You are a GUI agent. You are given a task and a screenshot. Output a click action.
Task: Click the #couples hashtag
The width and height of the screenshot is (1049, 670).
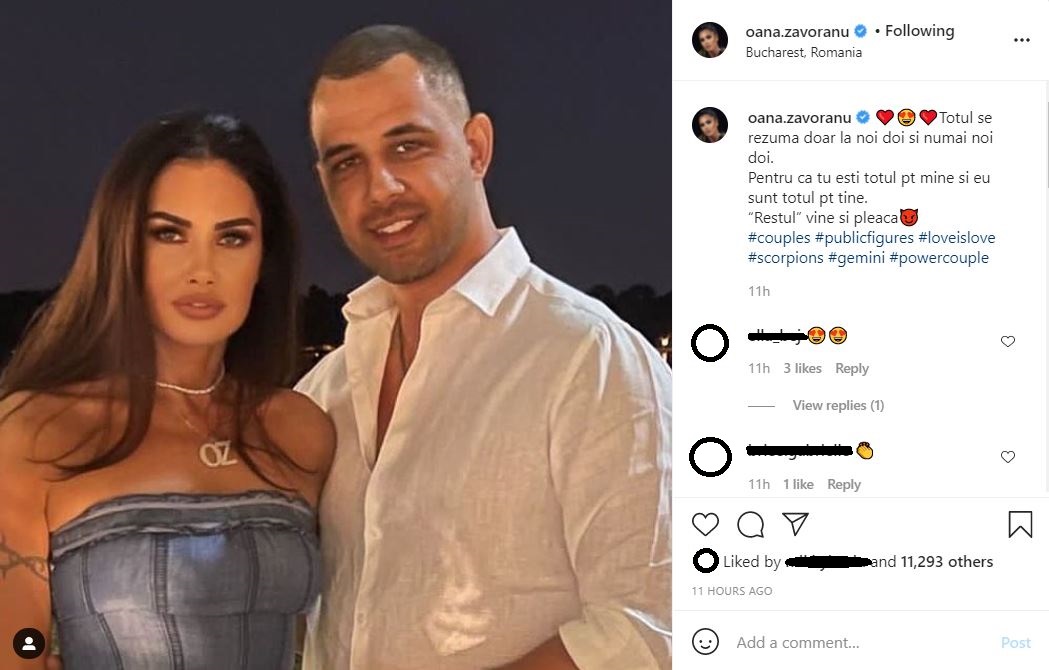point(779,238)
